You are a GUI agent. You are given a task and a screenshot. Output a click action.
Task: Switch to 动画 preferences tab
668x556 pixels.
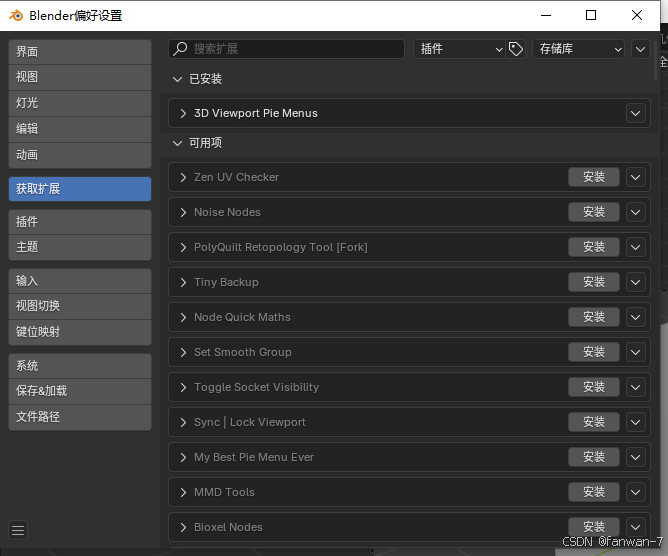(x=80, y=155)
